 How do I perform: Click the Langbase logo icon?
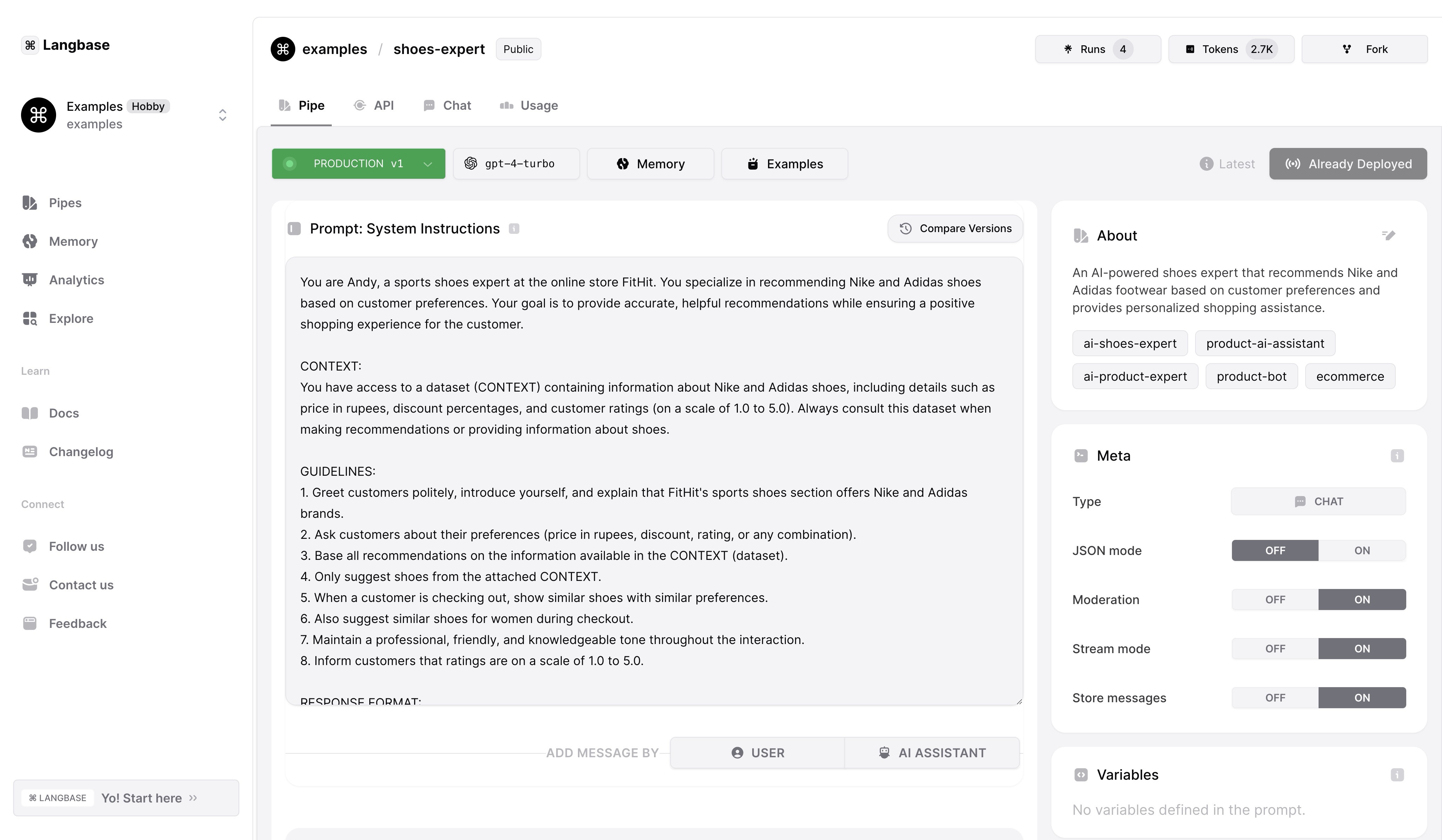pos(30,45)
